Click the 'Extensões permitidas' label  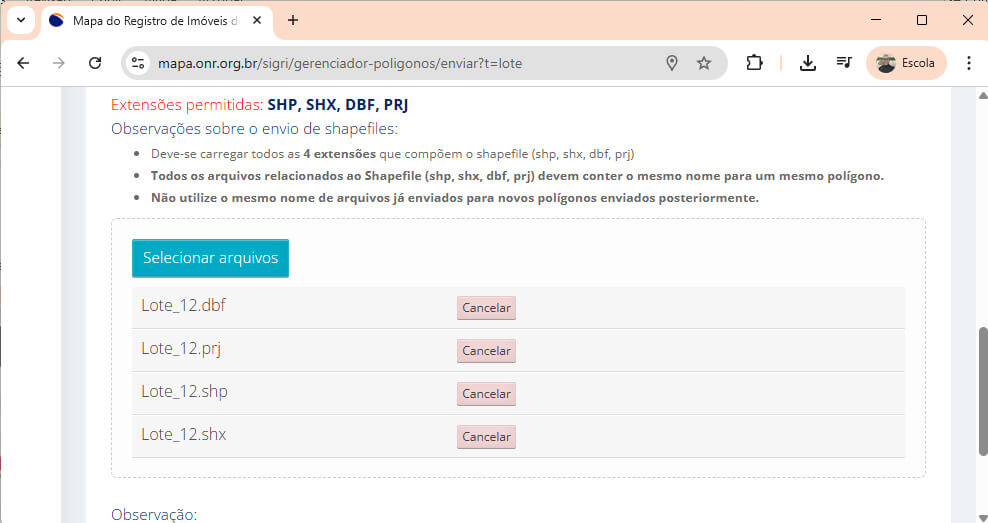187,105
